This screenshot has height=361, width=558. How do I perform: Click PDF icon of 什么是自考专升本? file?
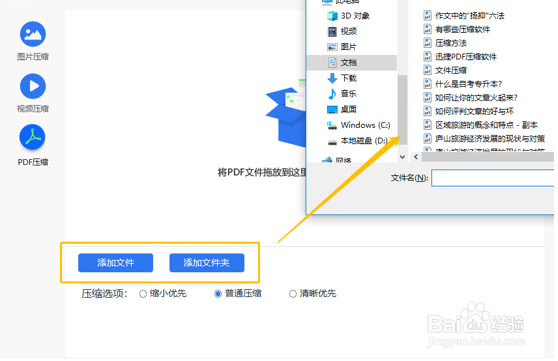click(427, 84)
